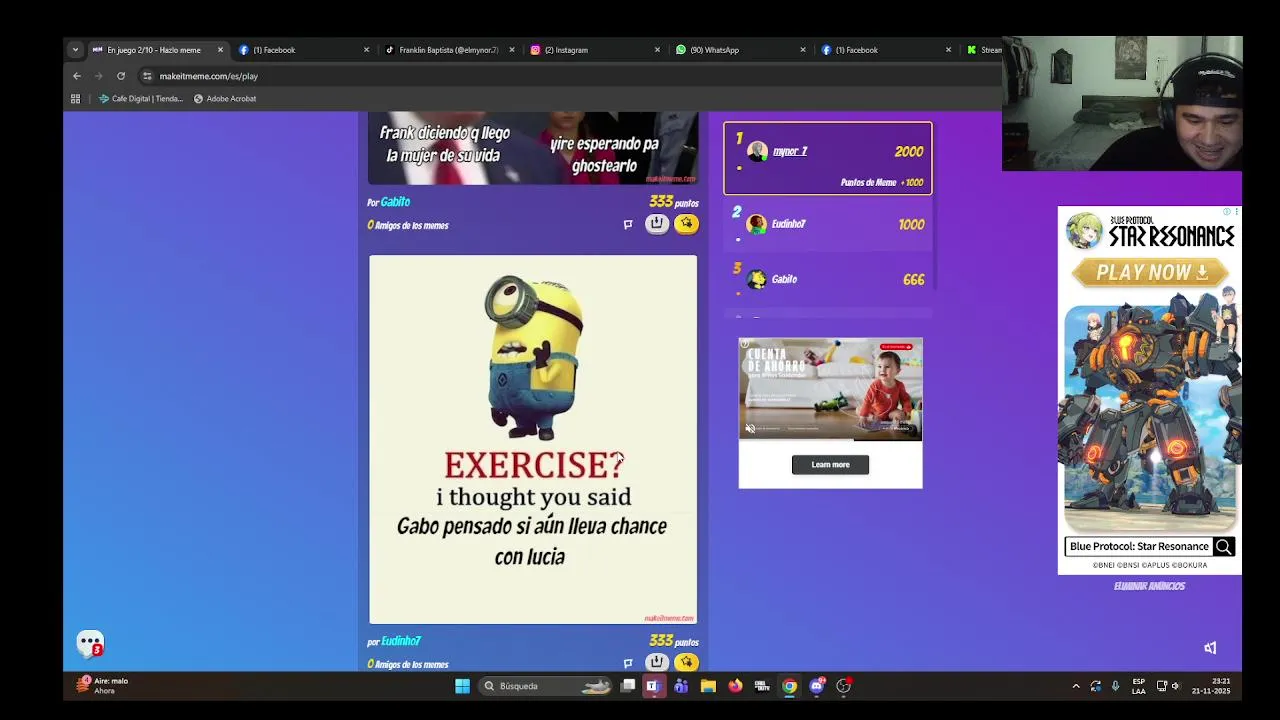Give the Gabito meme a star reaction
Viewport: 1280px width, 720px height.
(x=686, y=224)
